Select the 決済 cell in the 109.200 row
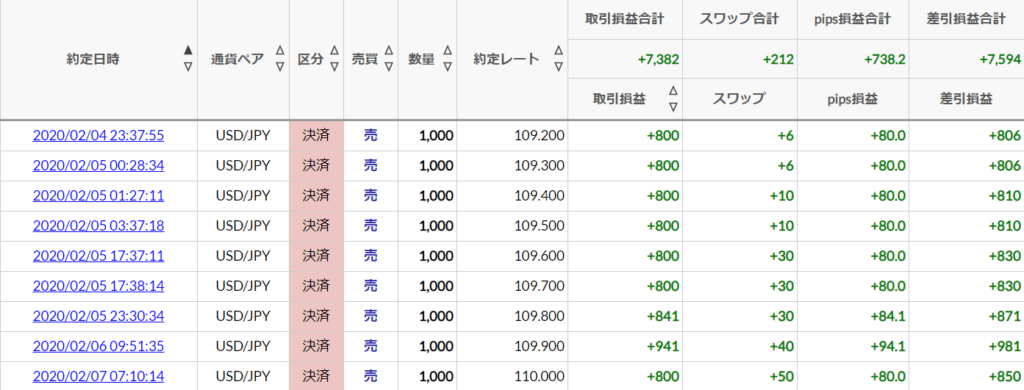The height and width of the screenshot is (390, 1024). click(317, 136)
